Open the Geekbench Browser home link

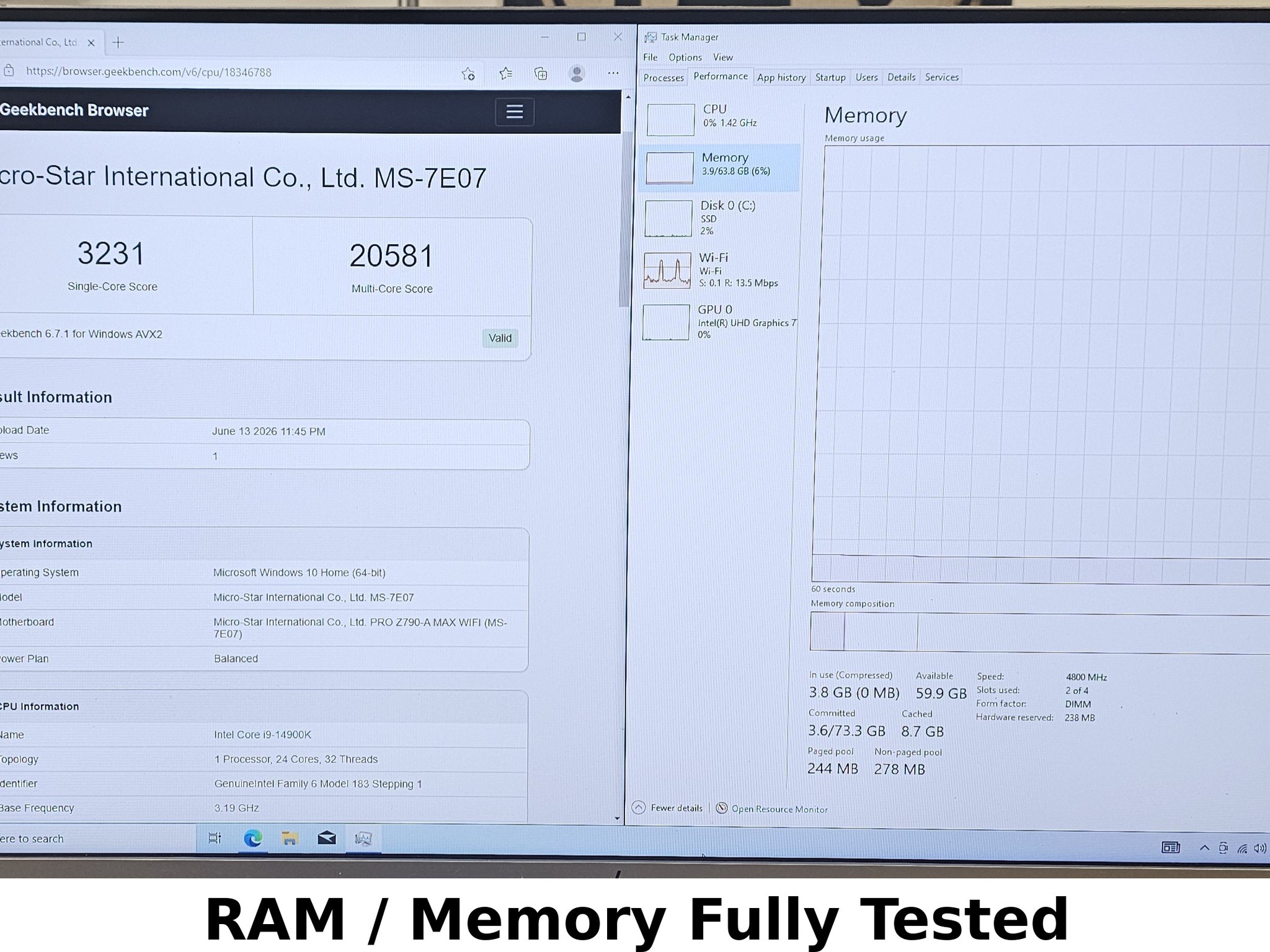click(x=74, y=110)
